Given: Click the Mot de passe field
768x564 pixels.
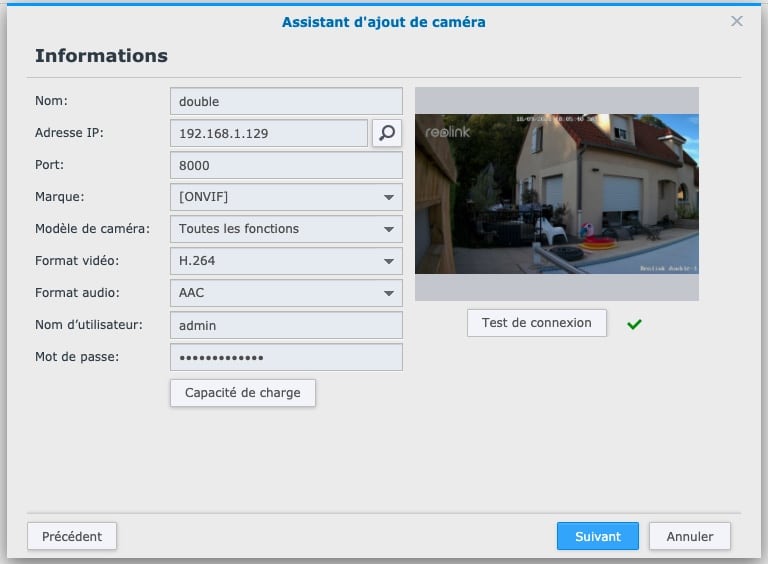Looking at the screenshot, I should pyautogui.click(x=286, y=357).
